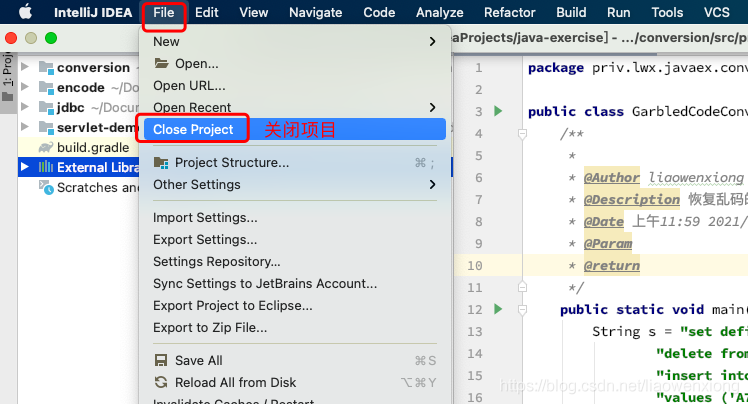Select Scratches and Consoles tree item

coord(97,187)
